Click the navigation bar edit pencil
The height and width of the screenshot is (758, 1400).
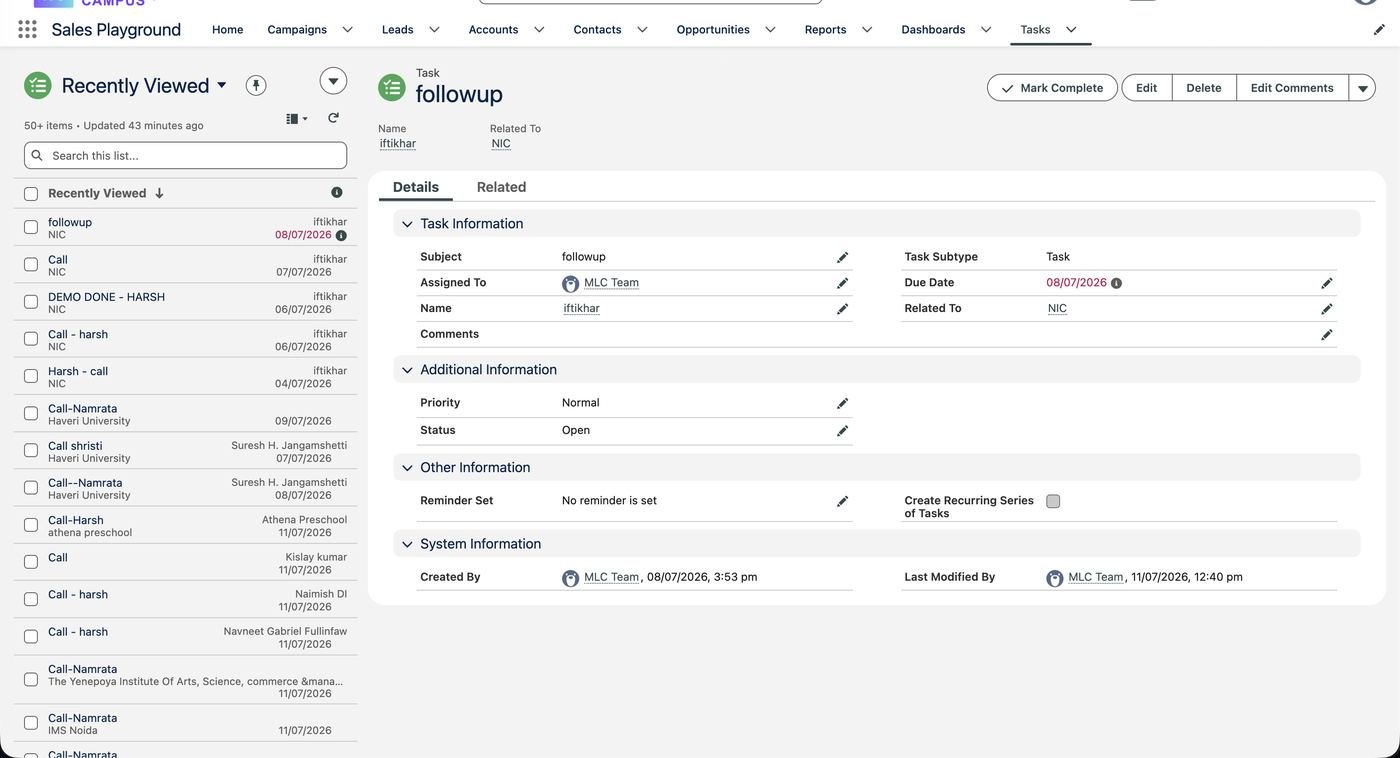point(1379,29)
